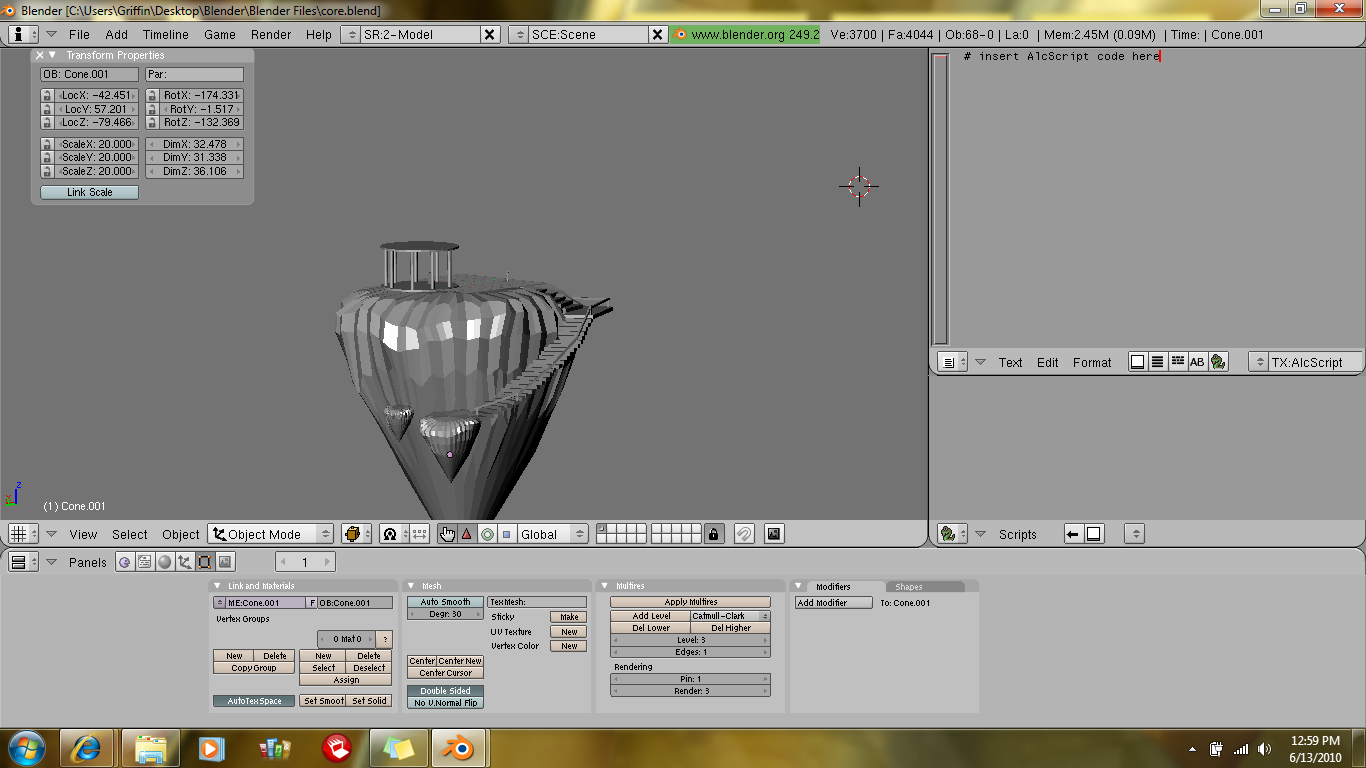Image resolution: width=1366 pixels, height=768 pixels.
Task: Click full-screen icon in Scripts header
Action: point(1094,534)
